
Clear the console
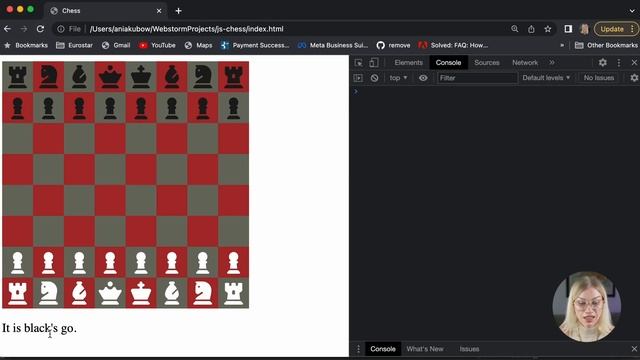374,78
